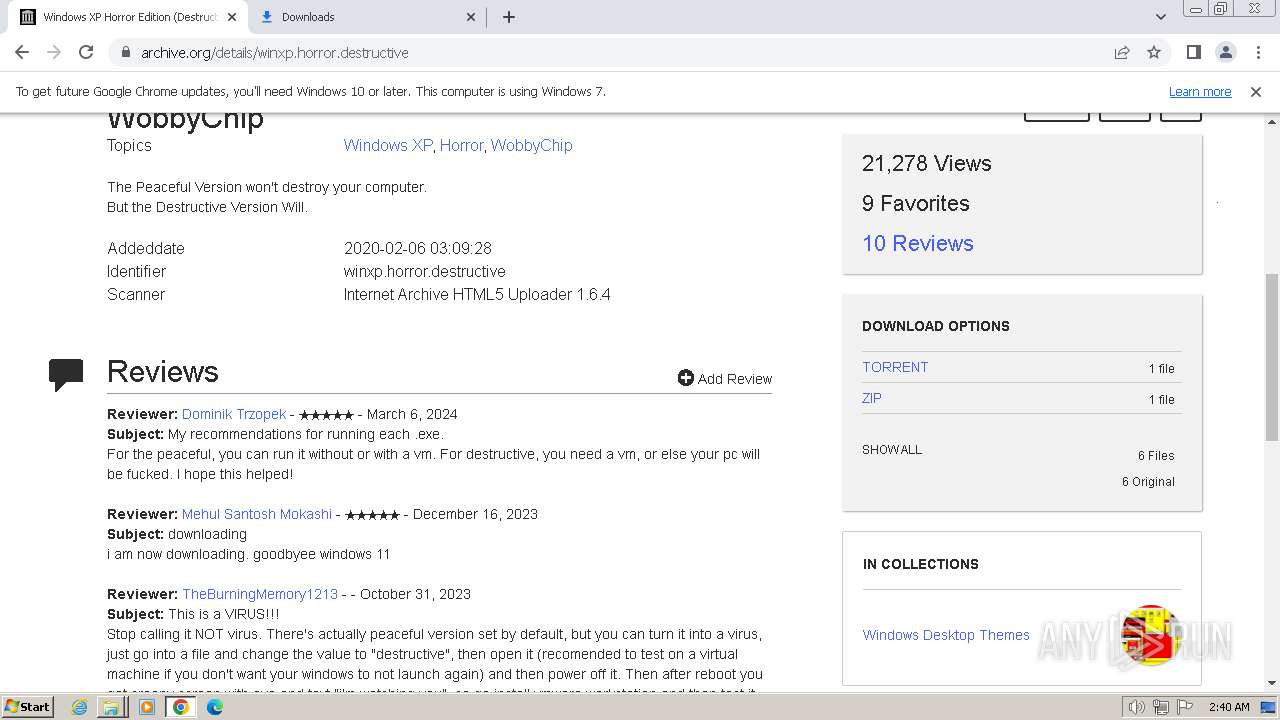
Task: Launch Internet Explorer from taskbar
Action: coord(80,707)
